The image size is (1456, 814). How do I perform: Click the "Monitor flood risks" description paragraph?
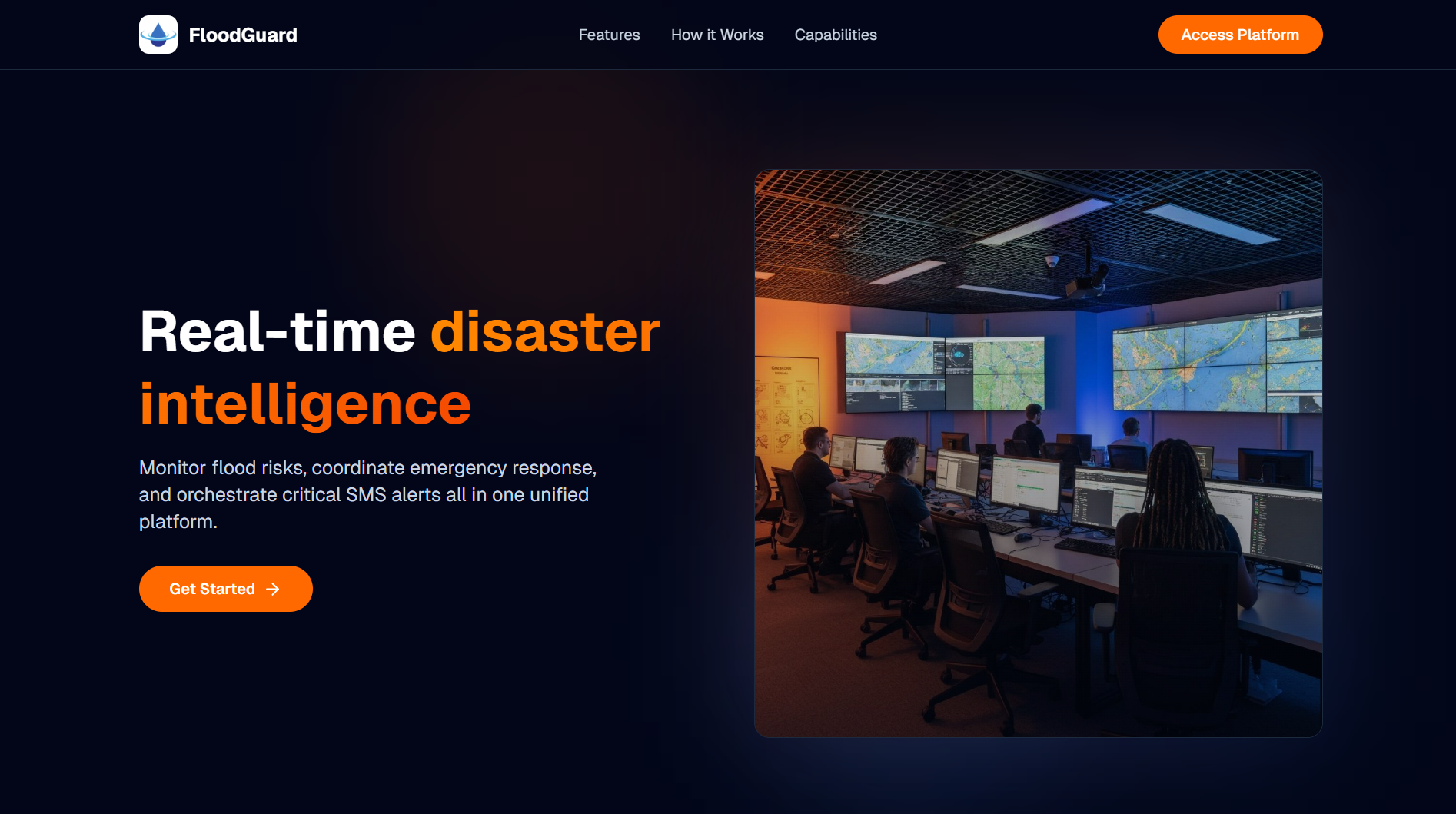pos(367,494)
